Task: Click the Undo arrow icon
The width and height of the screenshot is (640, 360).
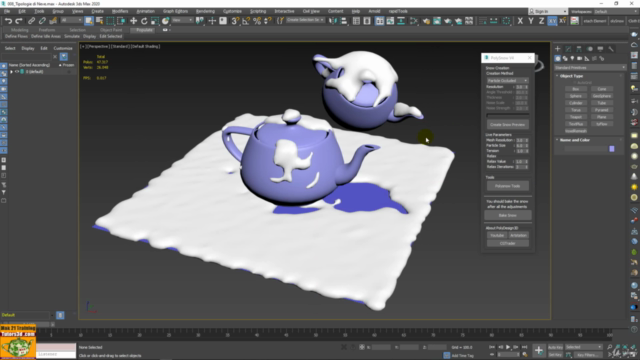Action: pyautogui.click(x=9, y=21)
